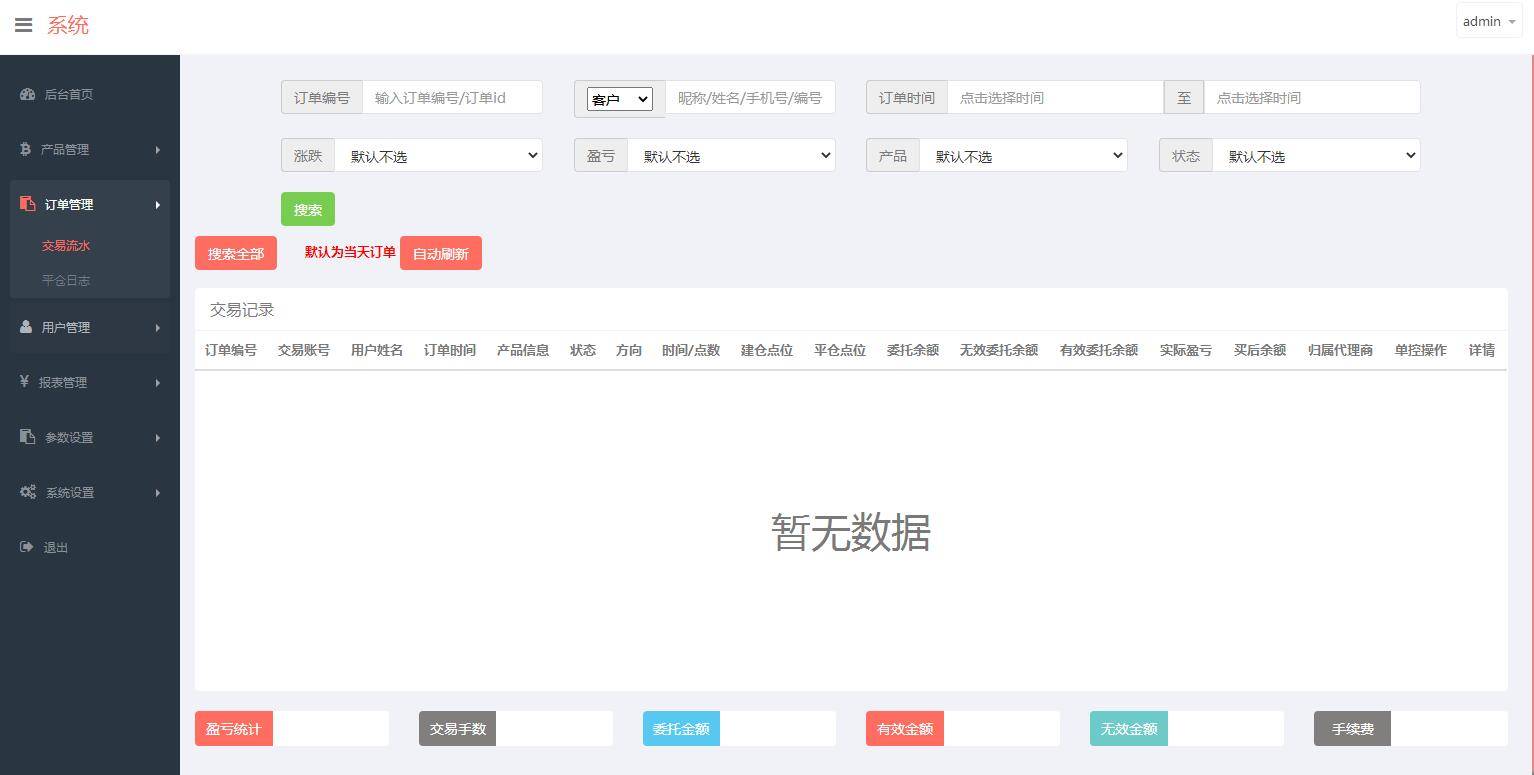Click the 用户管理 user icon

tap(25, 327)
